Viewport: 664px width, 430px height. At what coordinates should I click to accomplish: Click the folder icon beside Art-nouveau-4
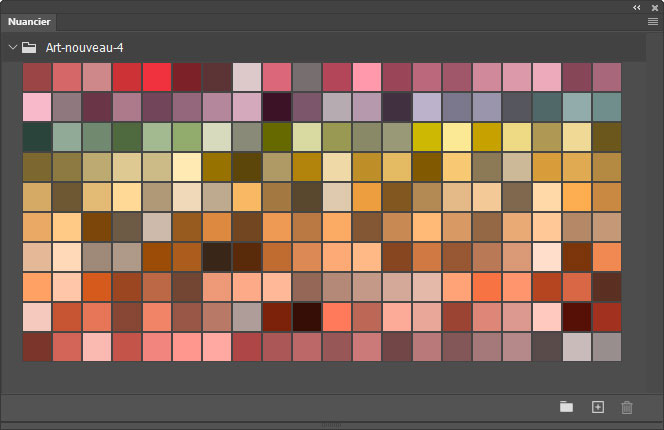tap(30, 47)
